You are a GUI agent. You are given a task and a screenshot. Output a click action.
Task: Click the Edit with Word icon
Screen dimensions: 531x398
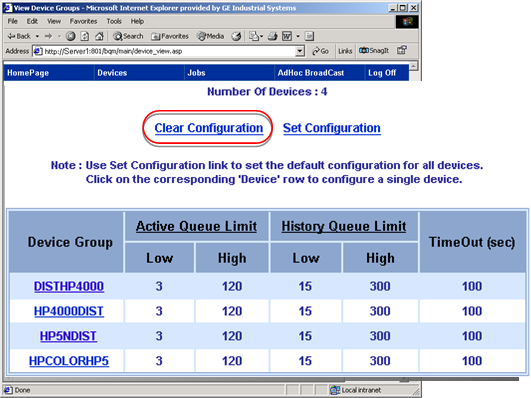(287, 36)
